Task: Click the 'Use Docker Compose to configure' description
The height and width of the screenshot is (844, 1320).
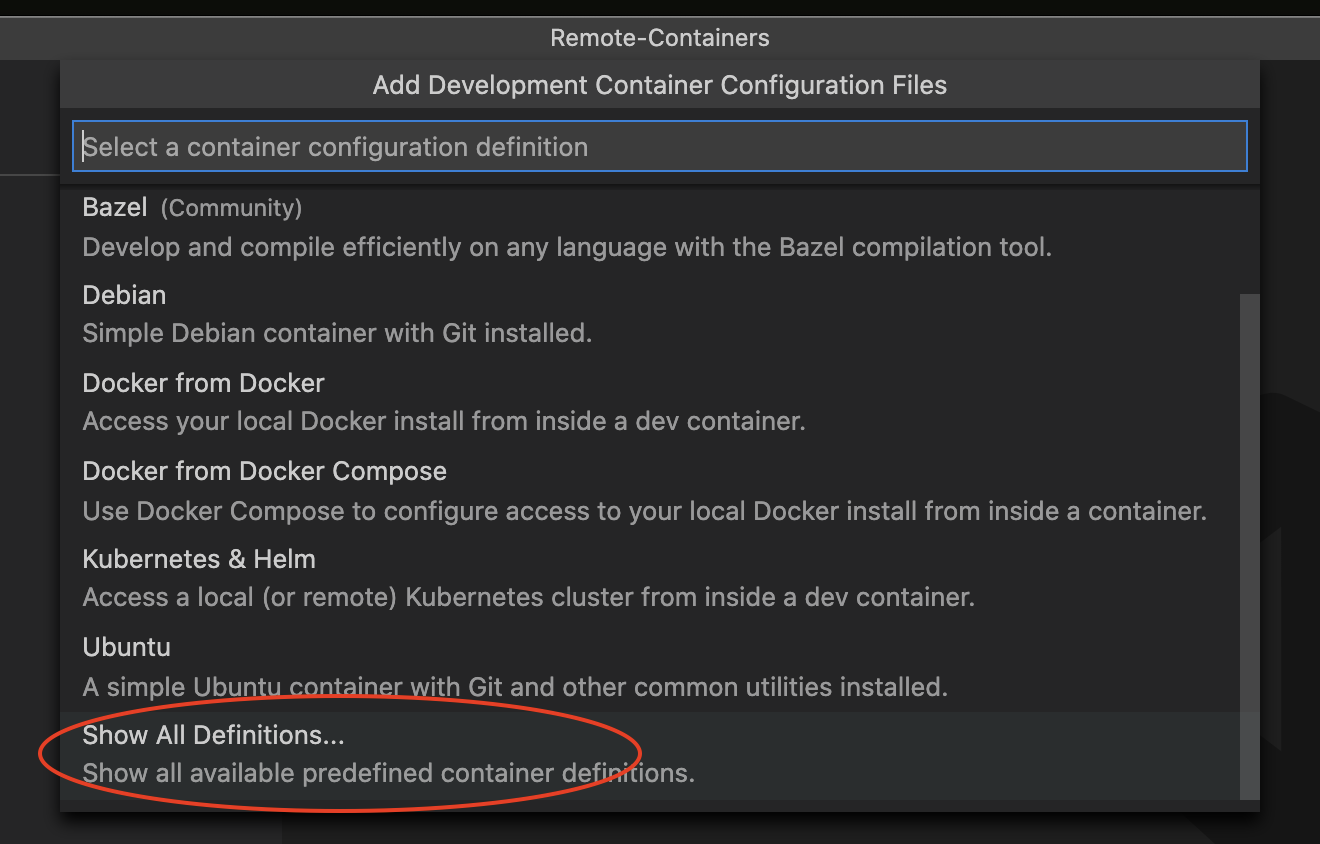Action: (x=644, y=511)
